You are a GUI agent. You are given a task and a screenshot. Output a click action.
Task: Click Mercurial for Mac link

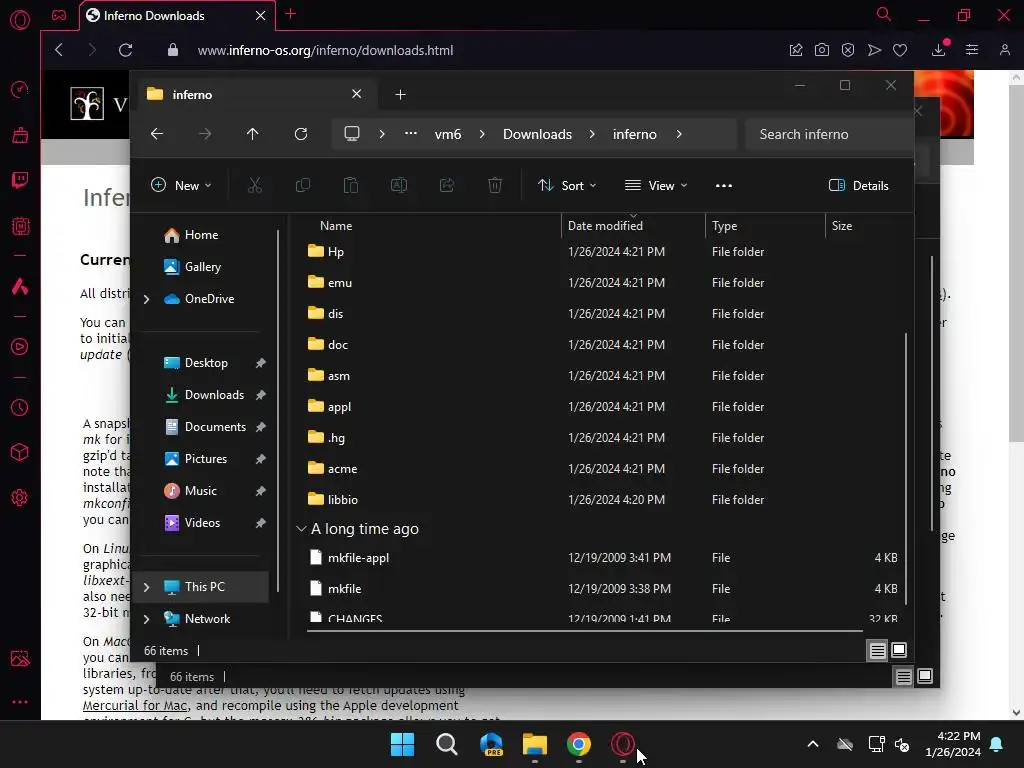click(x=135, y=705)
